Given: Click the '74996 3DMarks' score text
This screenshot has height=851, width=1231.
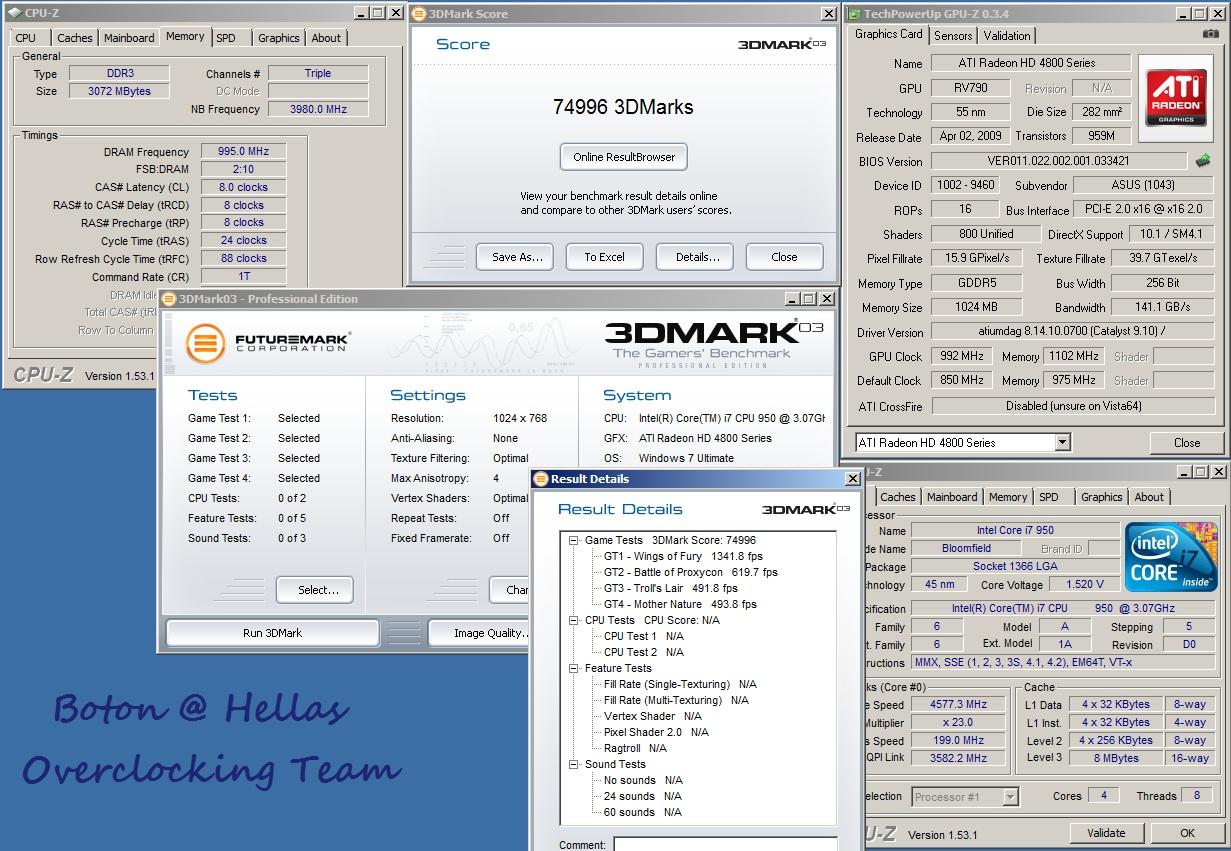Looking at the screenshot, I should [x=623, y=107].
